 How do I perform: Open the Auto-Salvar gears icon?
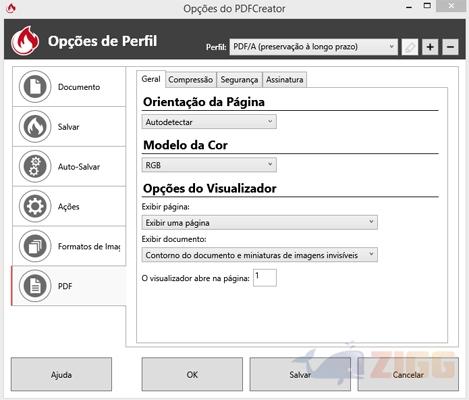(35, 166)
